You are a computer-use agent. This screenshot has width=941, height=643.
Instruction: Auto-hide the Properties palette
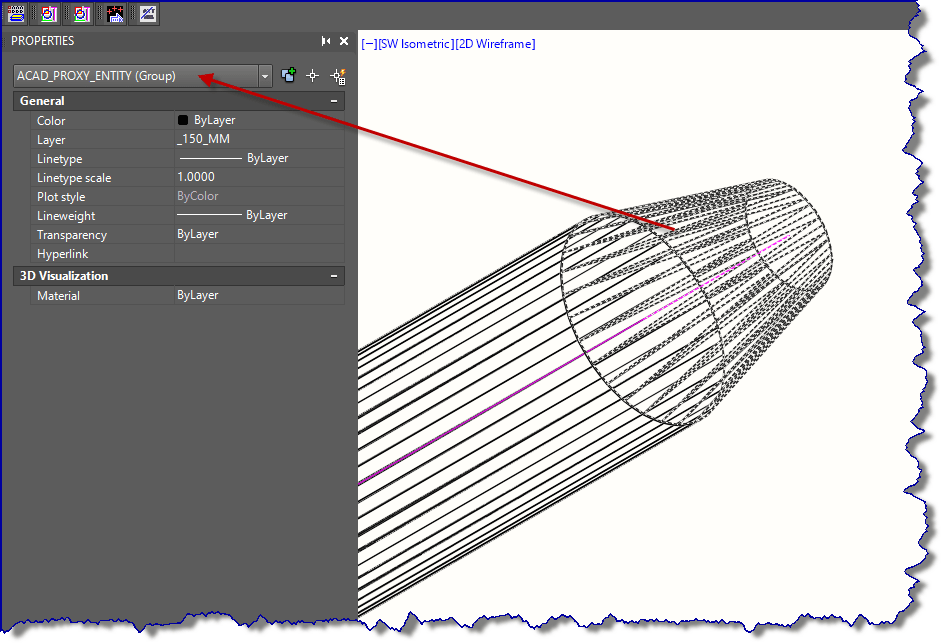(x=326, y=41)
